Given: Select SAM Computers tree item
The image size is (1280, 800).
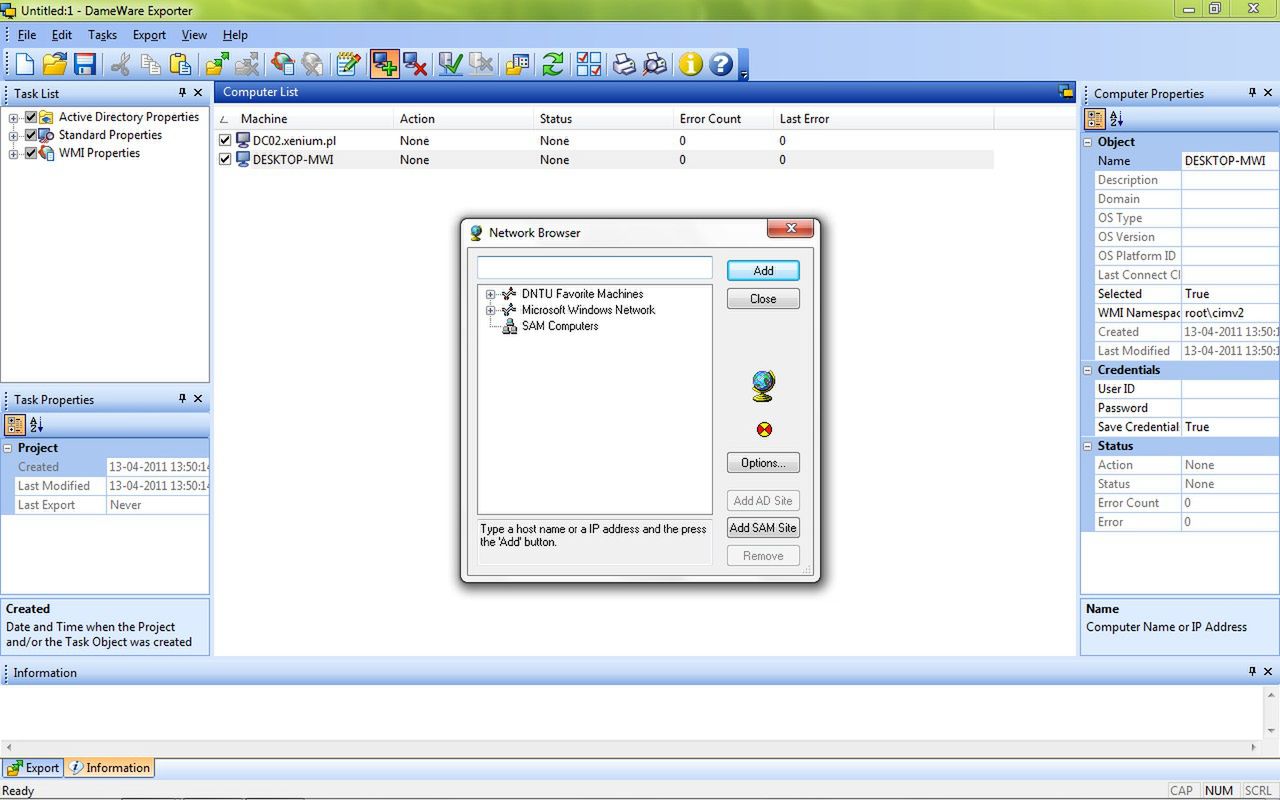Looking at the screenshot, I should pyautogui.click(x=559, y=326).
